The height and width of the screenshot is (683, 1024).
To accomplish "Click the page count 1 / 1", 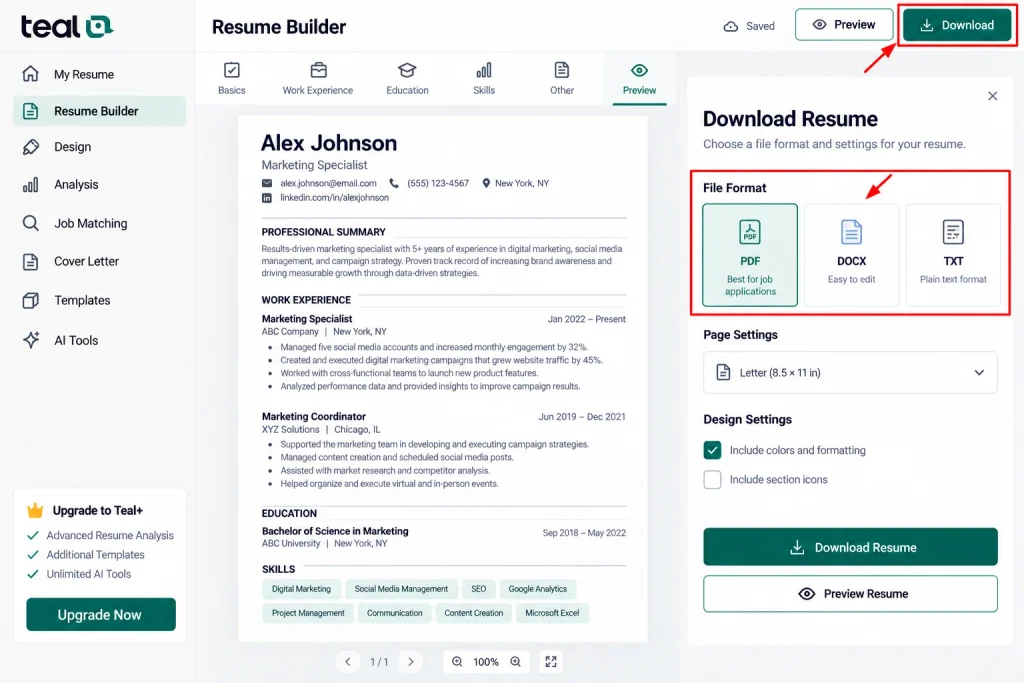I will click(x=379, y=662).
